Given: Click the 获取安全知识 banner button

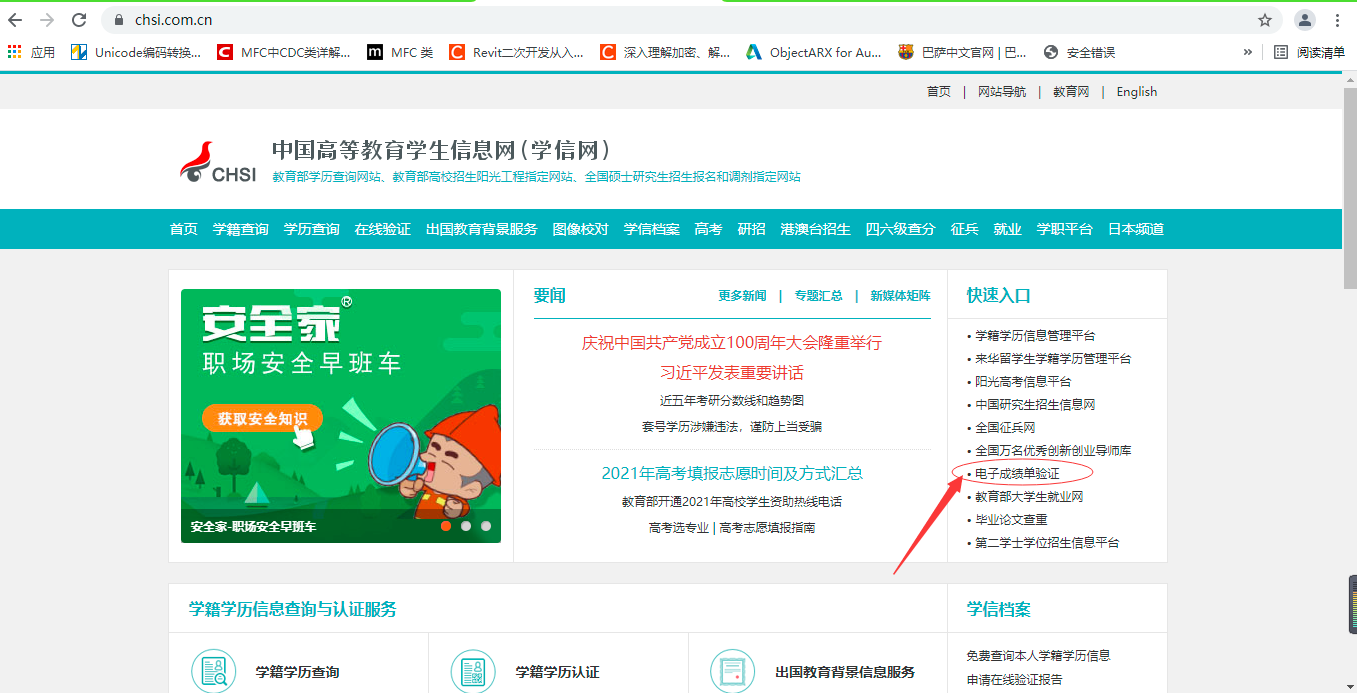Looking at the screenshot, I should 262,418.
